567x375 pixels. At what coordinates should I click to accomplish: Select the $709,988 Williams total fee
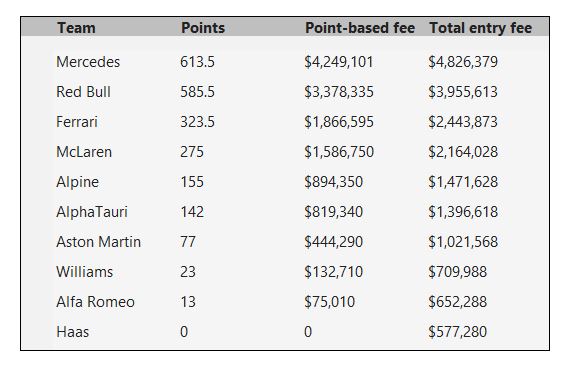coord(457,272)
